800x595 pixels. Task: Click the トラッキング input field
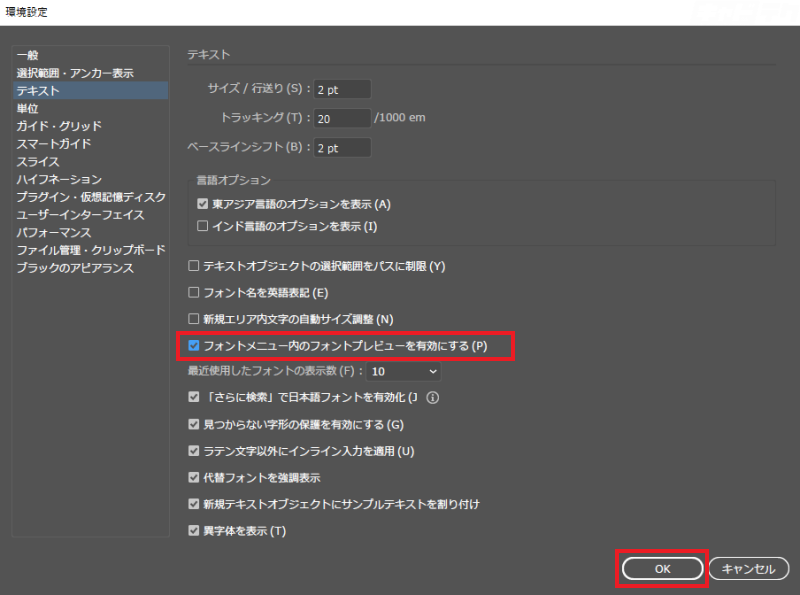(x=342, y=118)
